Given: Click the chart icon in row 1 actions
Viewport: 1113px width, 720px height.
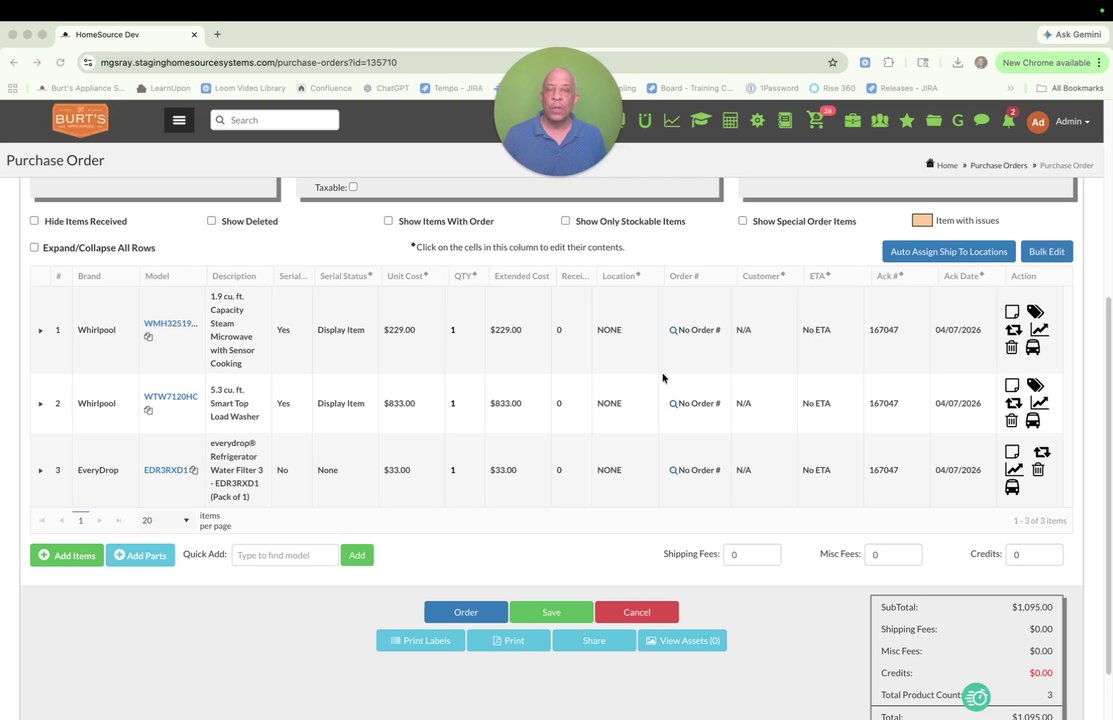Looking at the screenshot, I should (x=1039, y=329).
